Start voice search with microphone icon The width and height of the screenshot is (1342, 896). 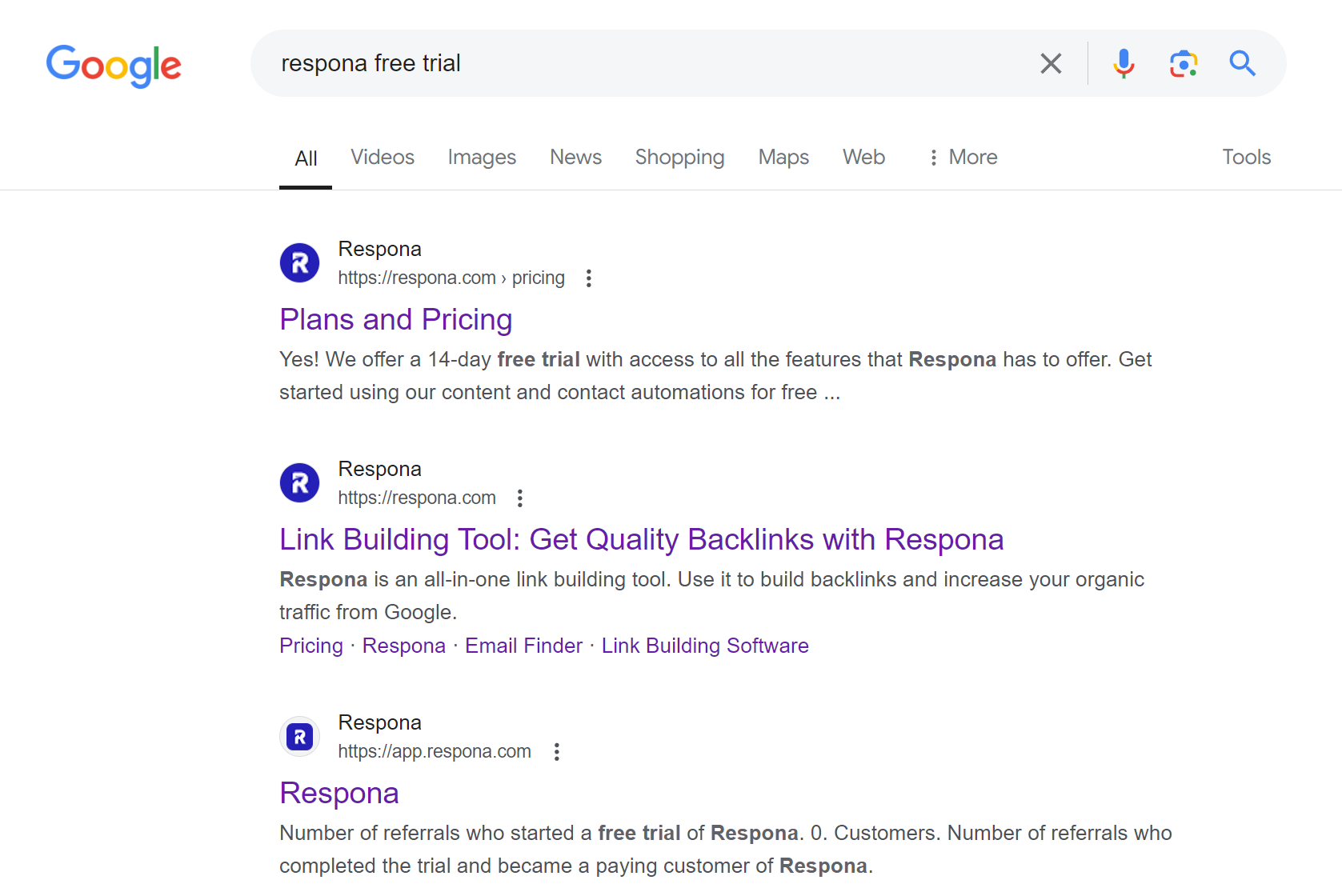click(1124, 63)
